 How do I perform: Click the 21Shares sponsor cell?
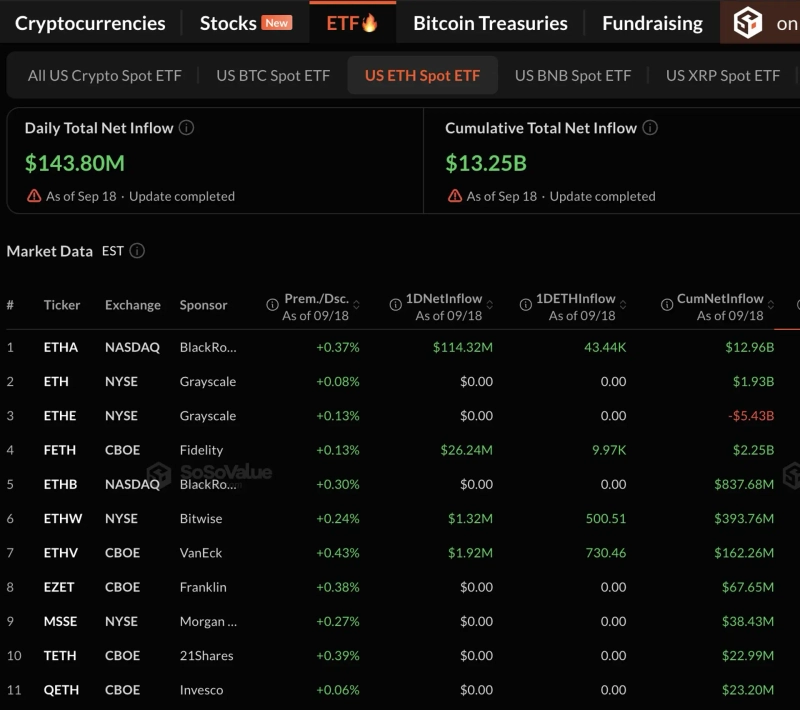(206, 655)
